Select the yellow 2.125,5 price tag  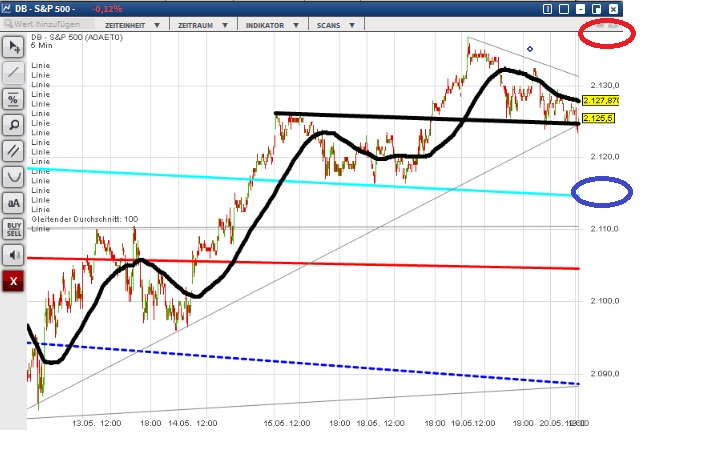(x=598, y=118)
